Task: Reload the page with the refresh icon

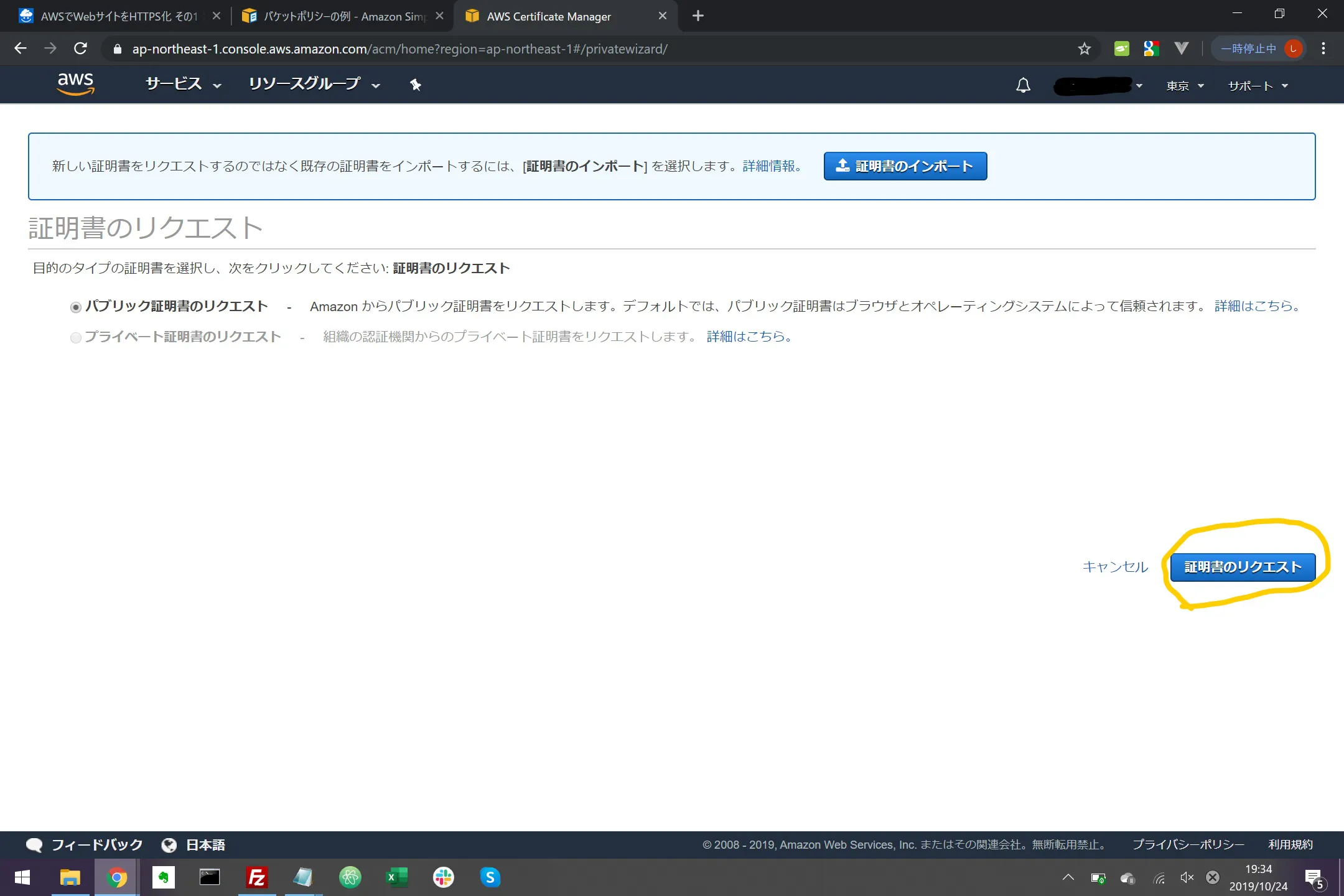Action: click(x=80, y=49)
